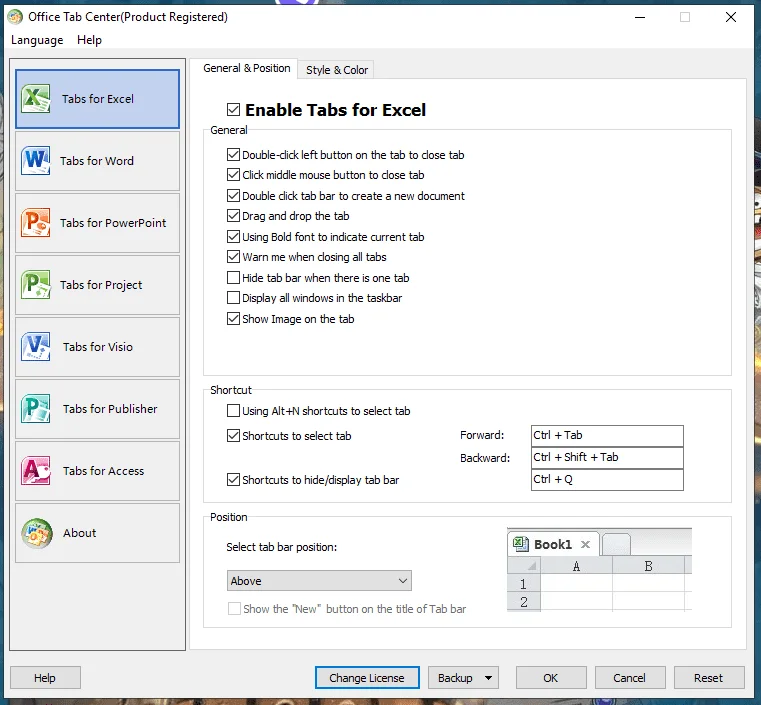Click the Visio icon in sidebar

pyautogui.click(x=35, y=347)
